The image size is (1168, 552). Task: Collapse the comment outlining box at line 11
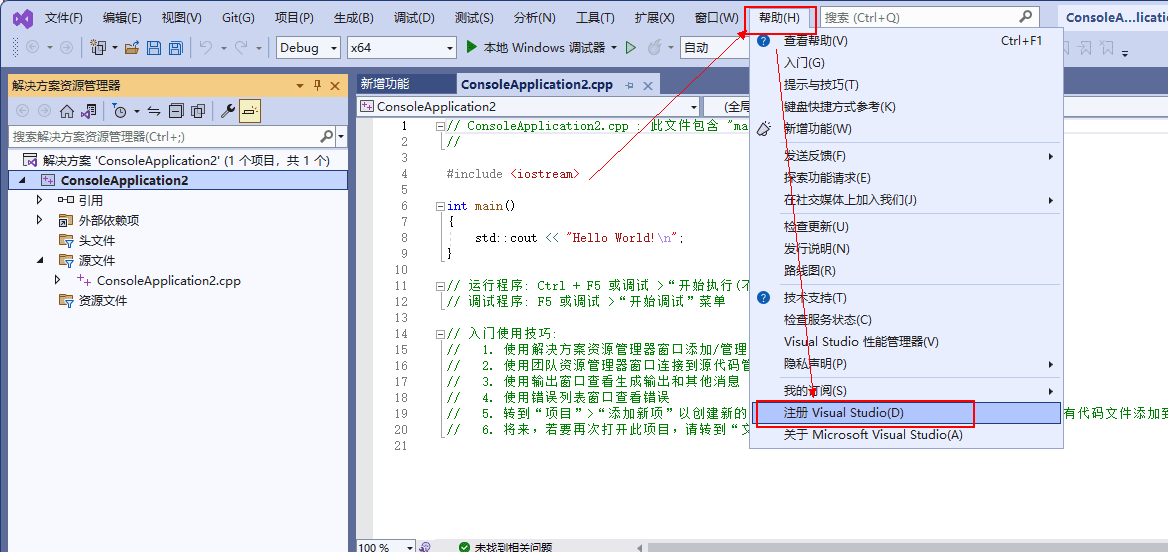(440, 286)
